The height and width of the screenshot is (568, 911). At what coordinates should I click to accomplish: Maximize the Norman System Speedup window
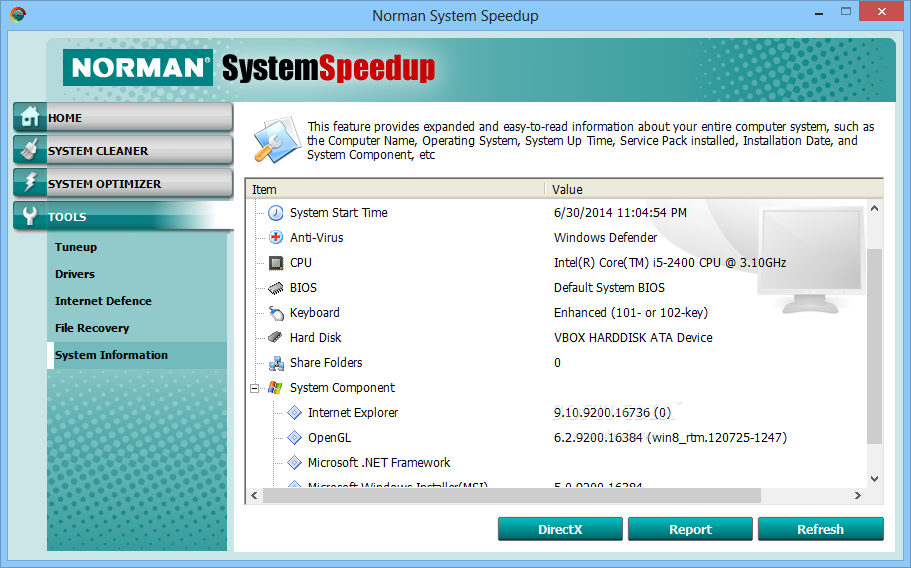[x=846, y=12]
